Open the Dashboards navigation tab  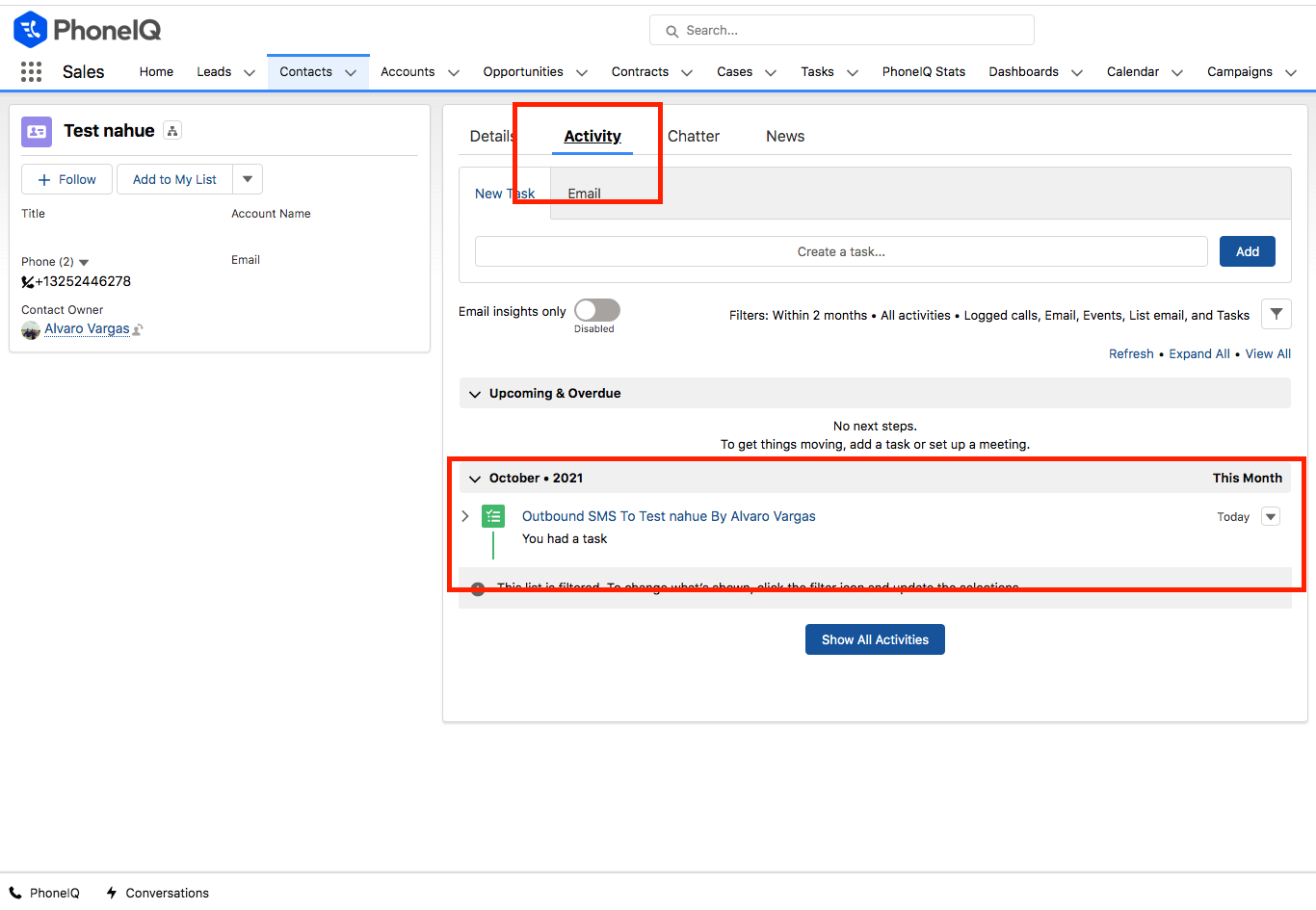click(1023, 71)
